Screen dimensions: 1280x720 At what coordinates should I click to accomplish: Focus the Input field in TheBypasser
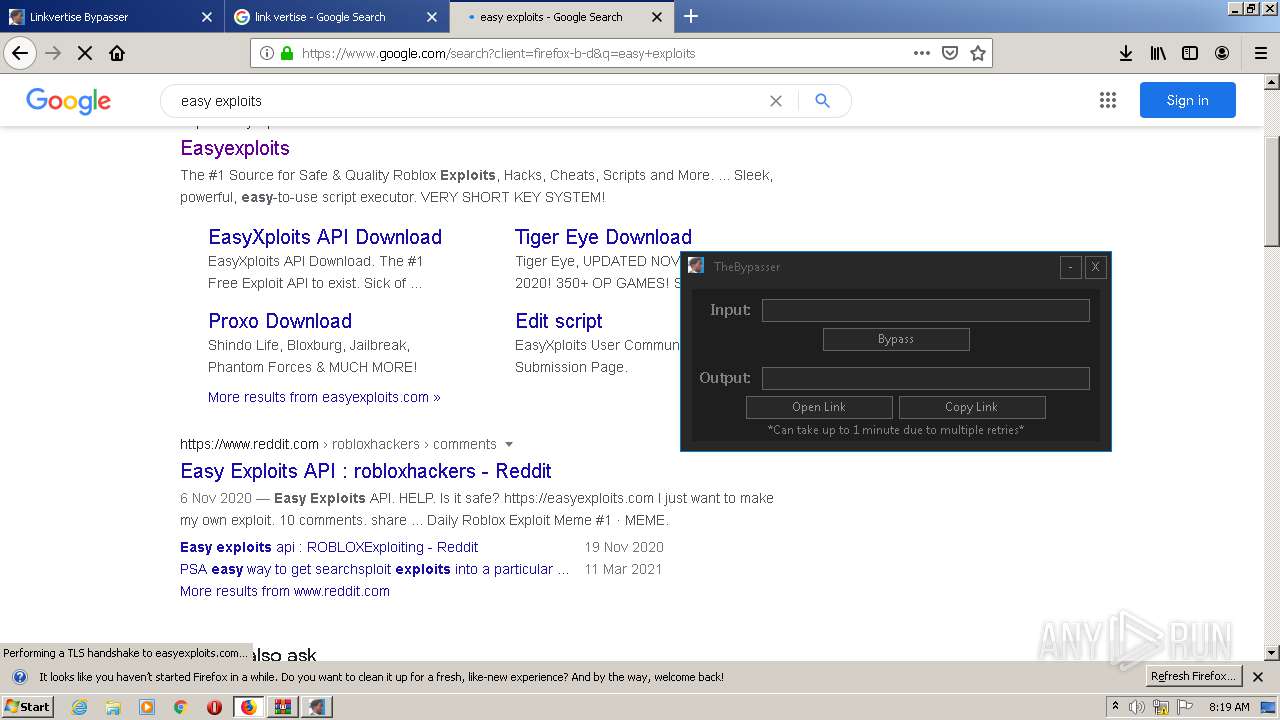click(926, 310)
